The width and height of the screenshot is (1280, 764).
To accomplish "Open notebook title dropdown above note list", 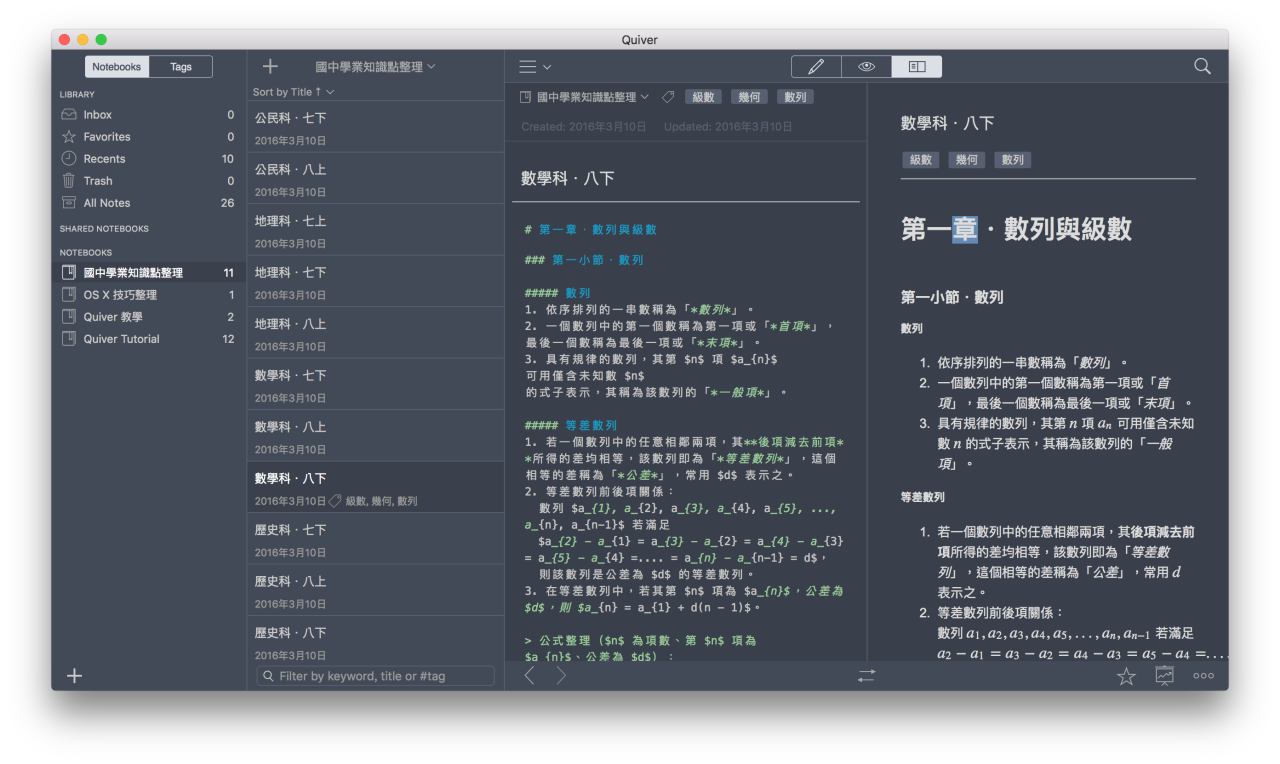I will point(375,67).
